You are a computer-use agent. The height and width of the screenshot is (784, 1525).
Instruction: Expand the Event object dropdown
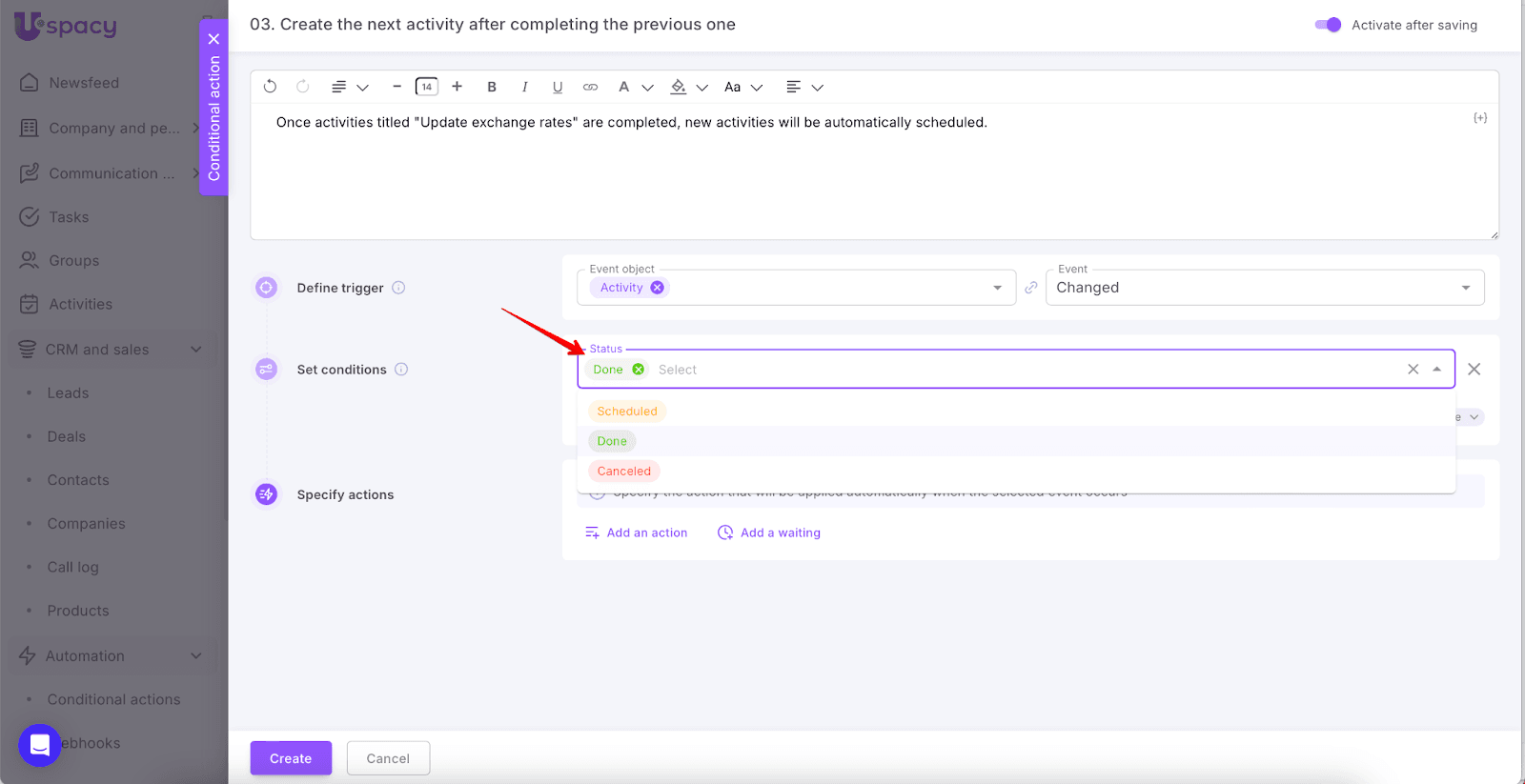(x=997, y=288)
